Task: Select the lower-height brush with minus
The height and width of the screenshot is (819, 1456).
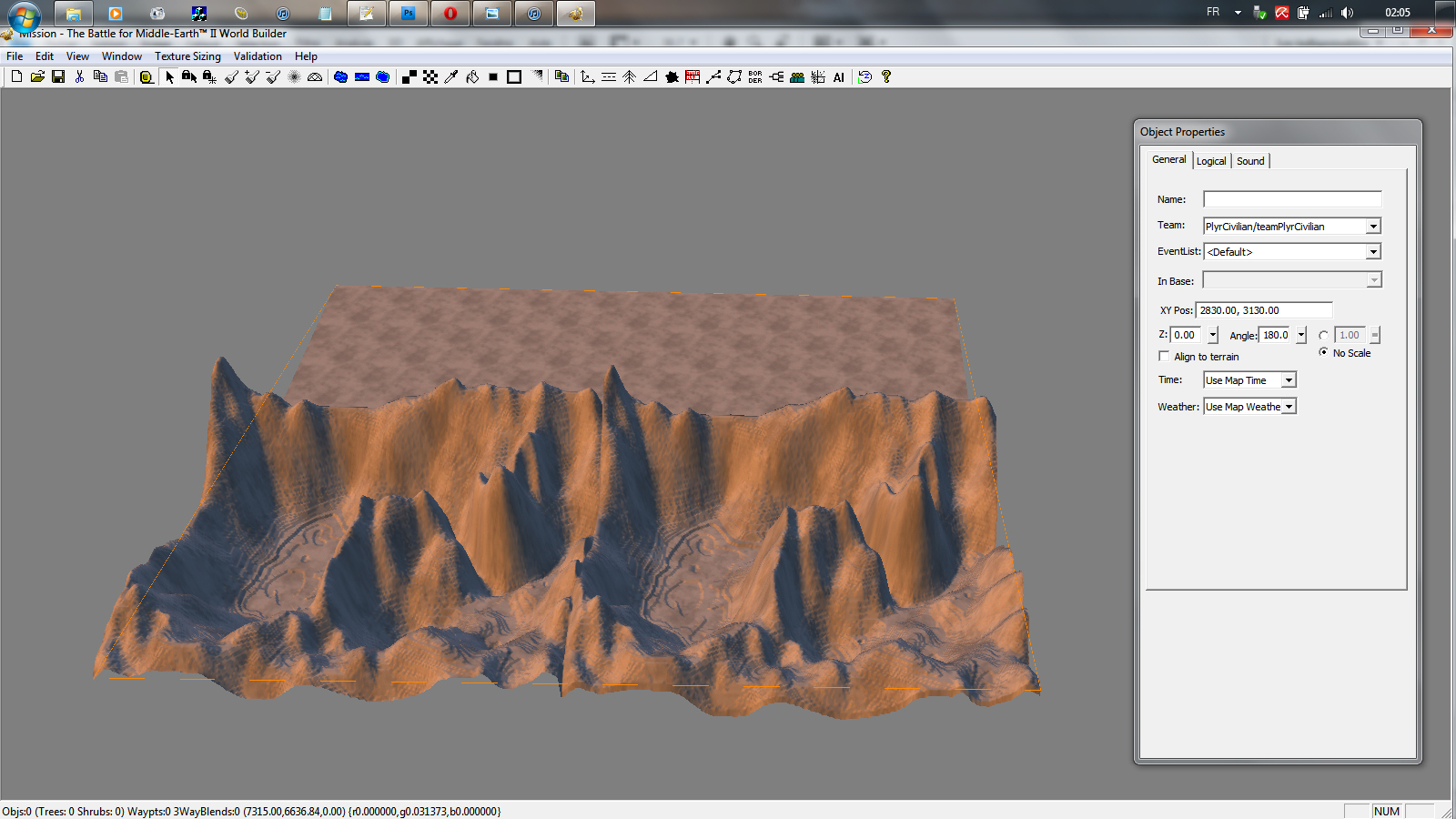Action: [273, 77]
